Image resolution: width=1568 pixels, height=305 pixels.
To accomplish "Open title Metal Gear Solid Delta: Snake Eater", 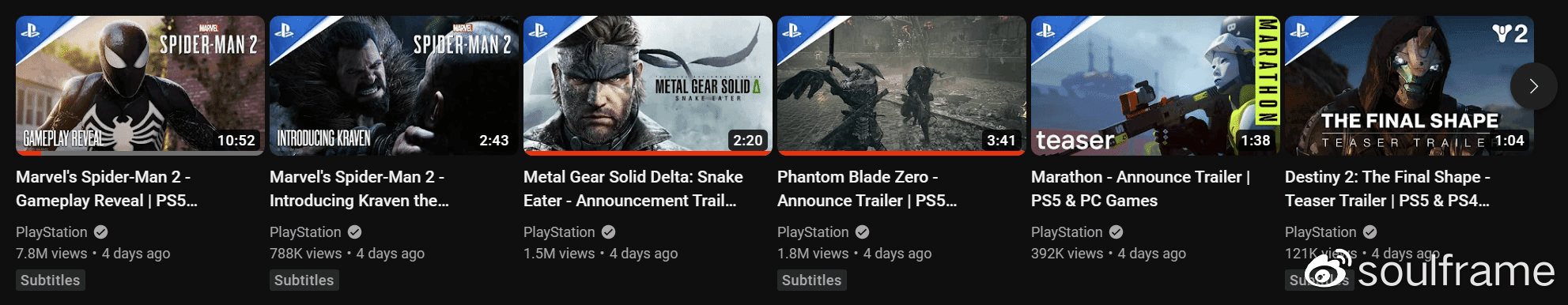I will pyautogui.click(x=633, y=189).
